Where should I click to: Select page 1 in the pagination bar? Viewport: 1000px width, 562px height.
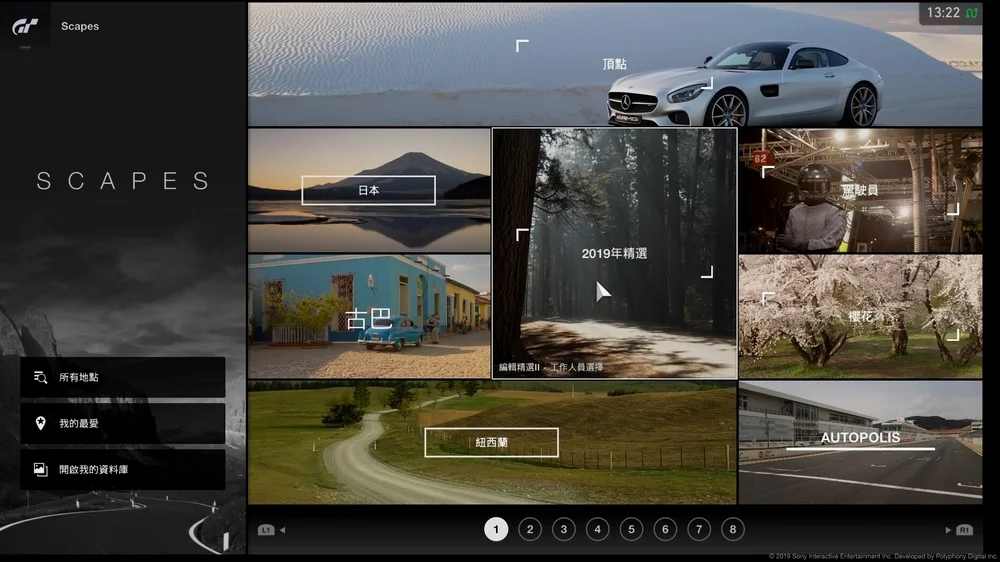point(496,530)
